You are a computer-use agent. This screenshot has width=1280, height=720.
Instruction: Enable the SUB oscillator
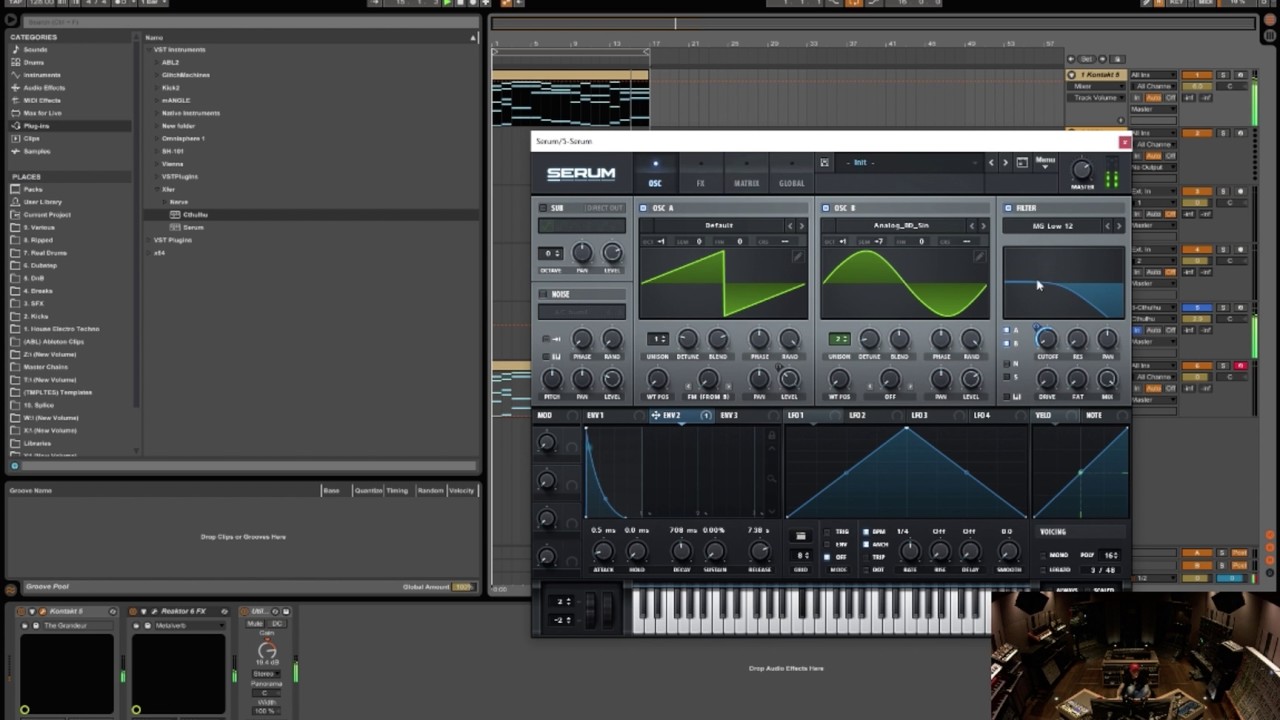(x=543, y=208)
